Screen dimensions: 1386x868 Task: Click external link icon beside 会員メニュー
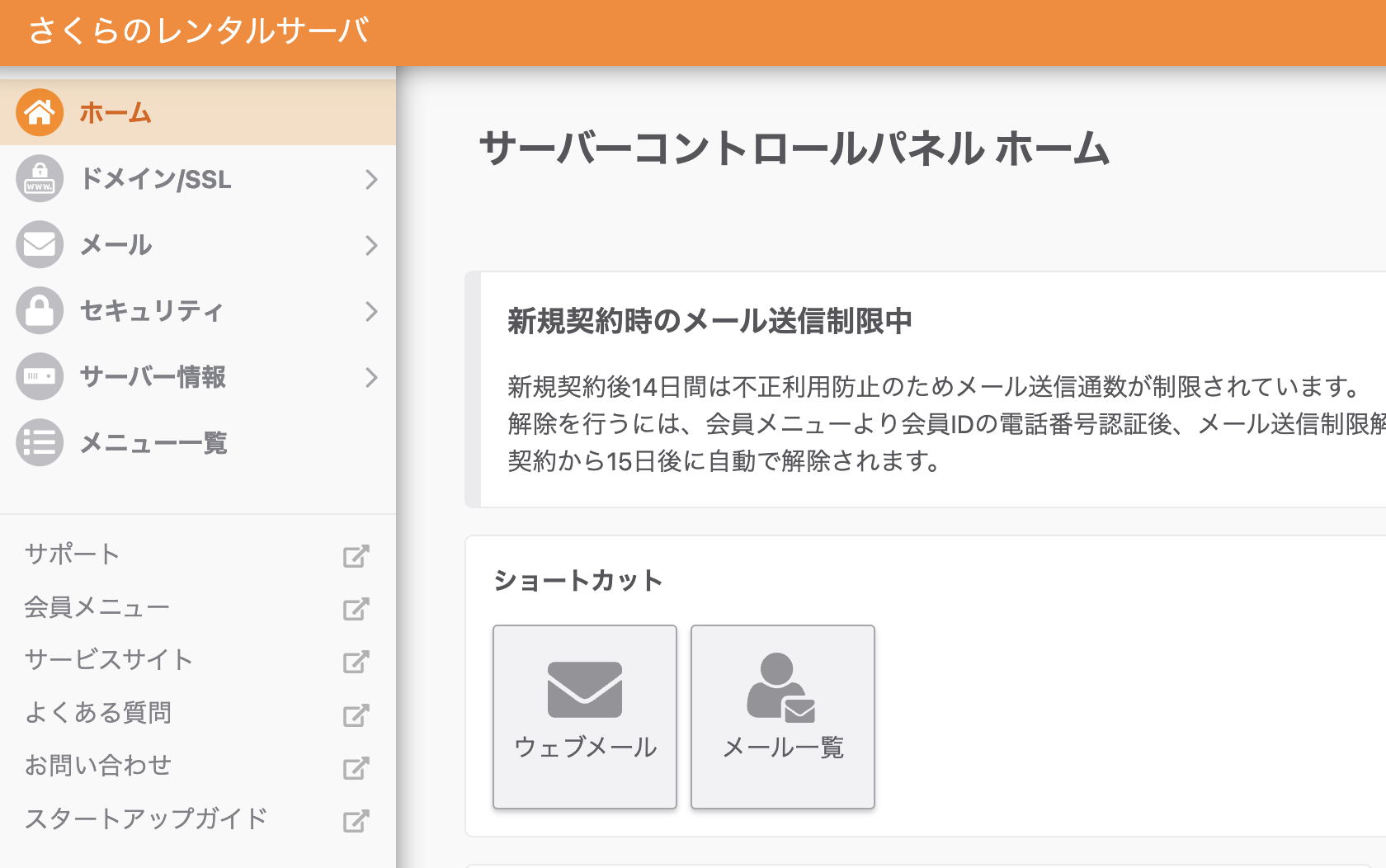(356, 609)
